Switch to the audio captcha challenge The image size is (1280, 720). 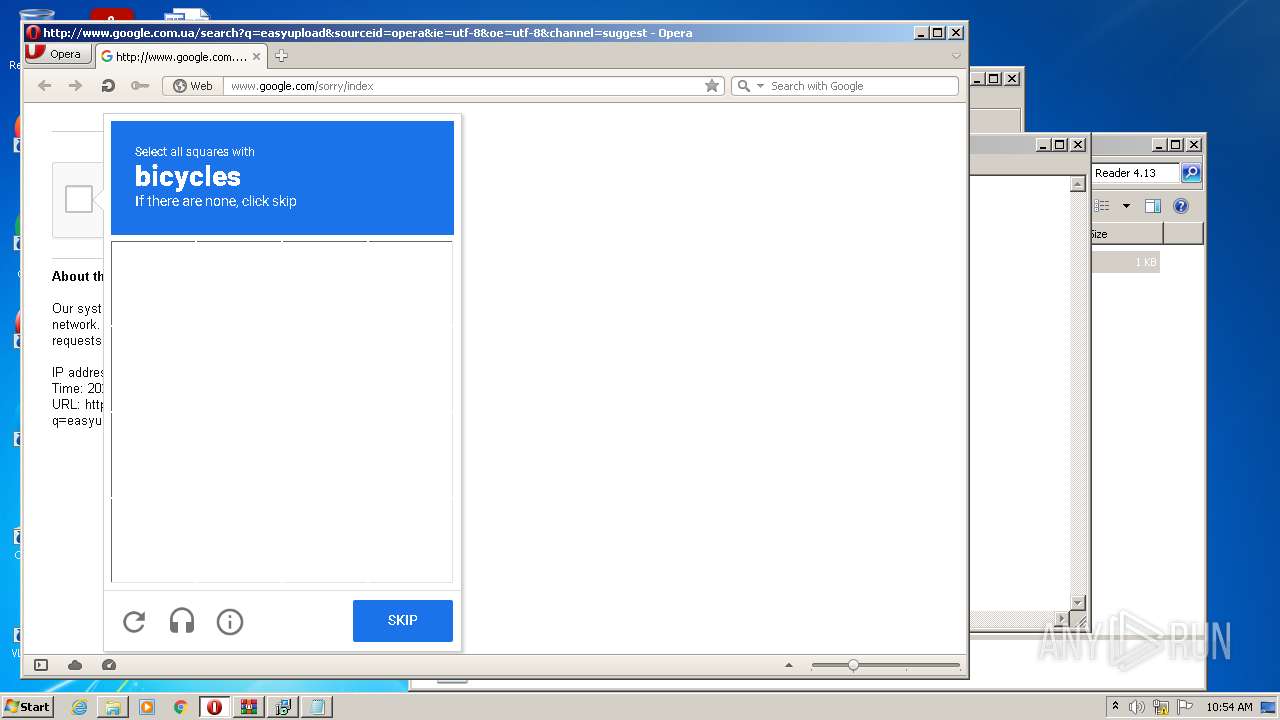click(x=182, y=622)
